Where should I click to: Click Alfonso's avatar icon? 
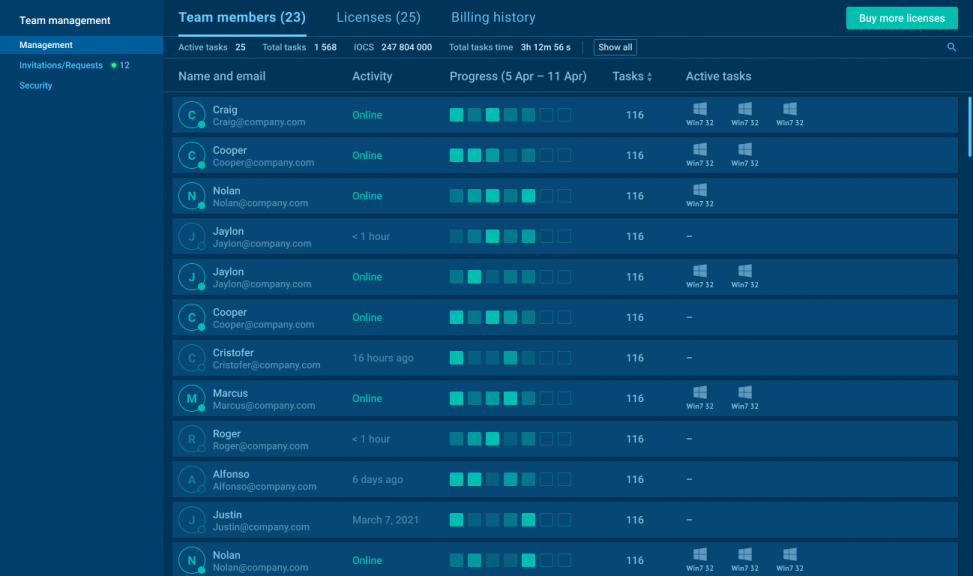(192, 479)
